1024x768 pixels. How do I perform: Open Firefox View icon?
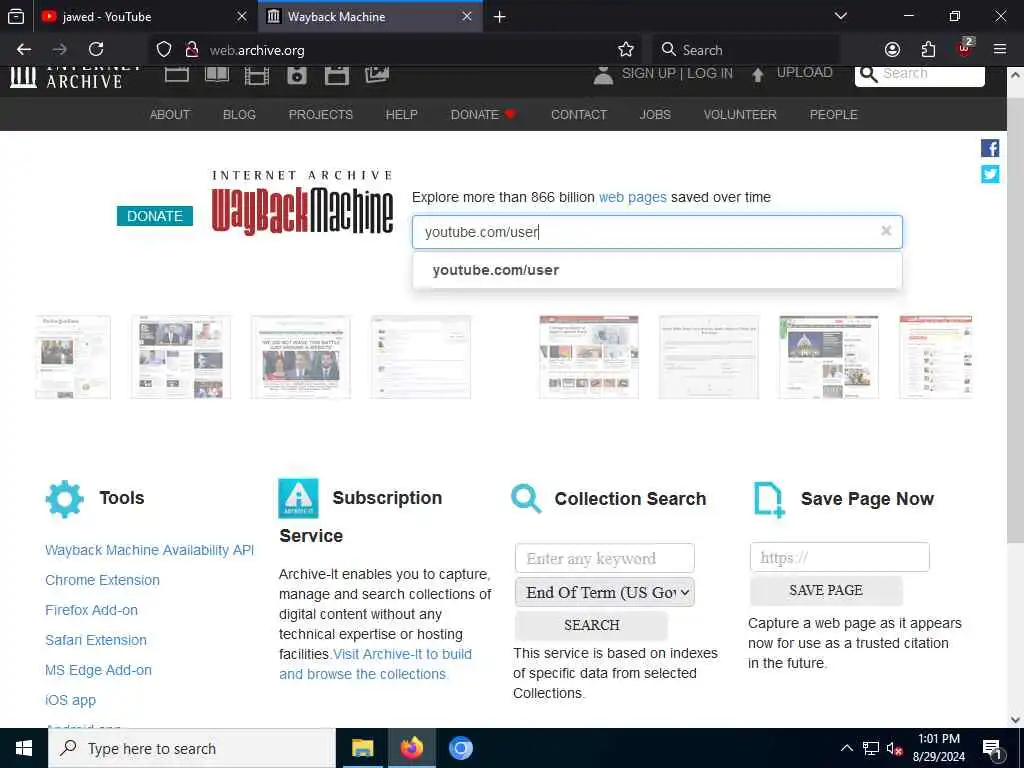(16, 16)
